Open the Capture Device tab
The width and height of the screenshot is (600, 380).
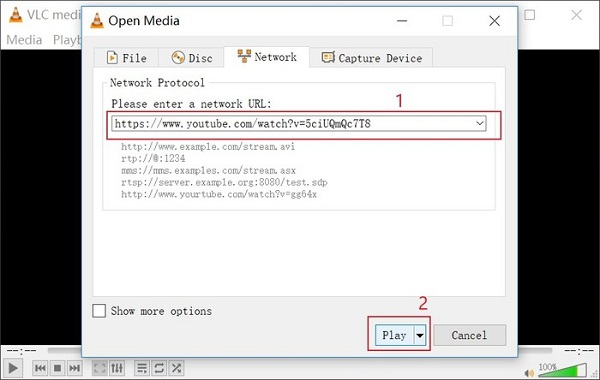click(x=371, y=58)
